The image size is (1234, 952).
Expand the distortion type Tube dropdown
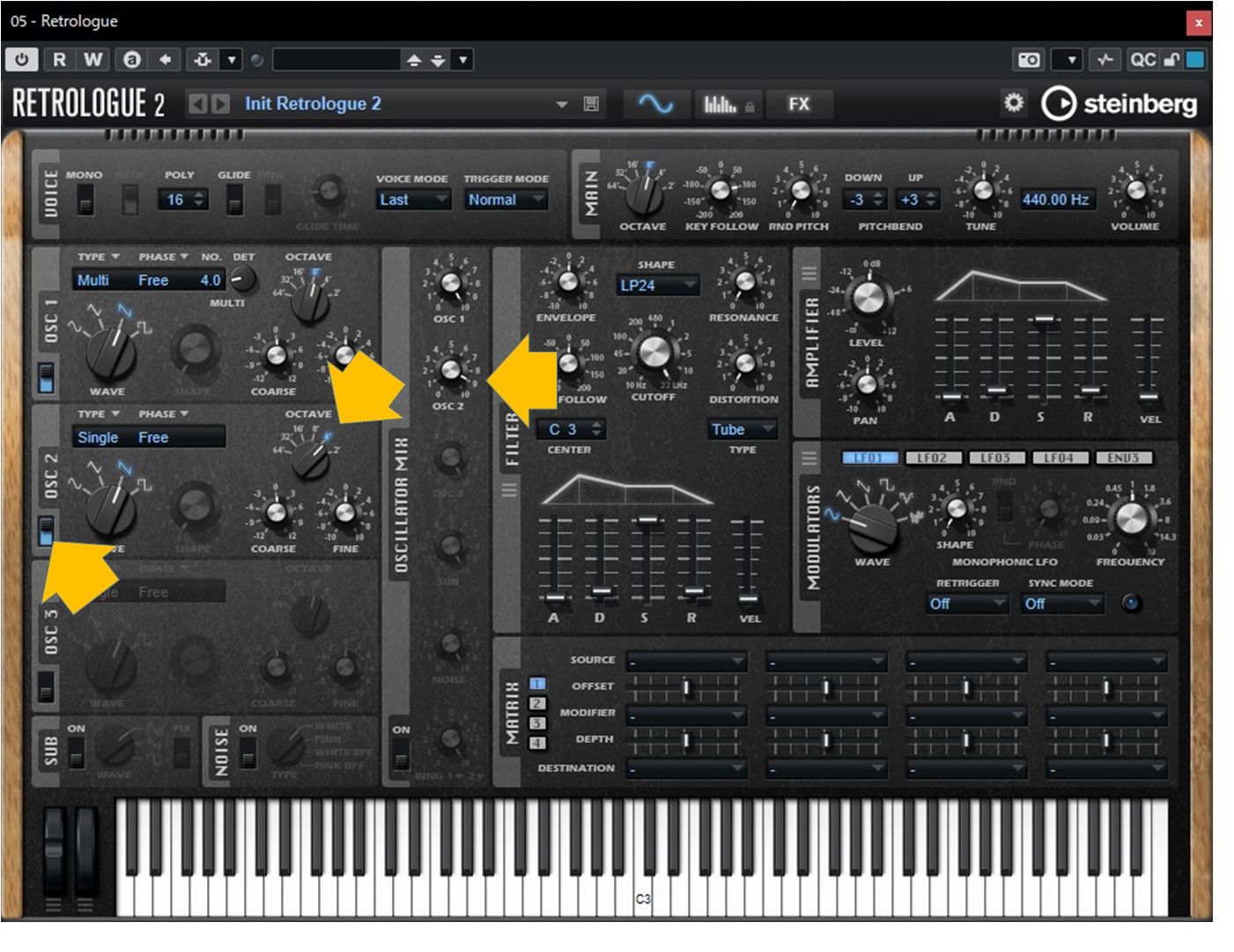point(743,430)
